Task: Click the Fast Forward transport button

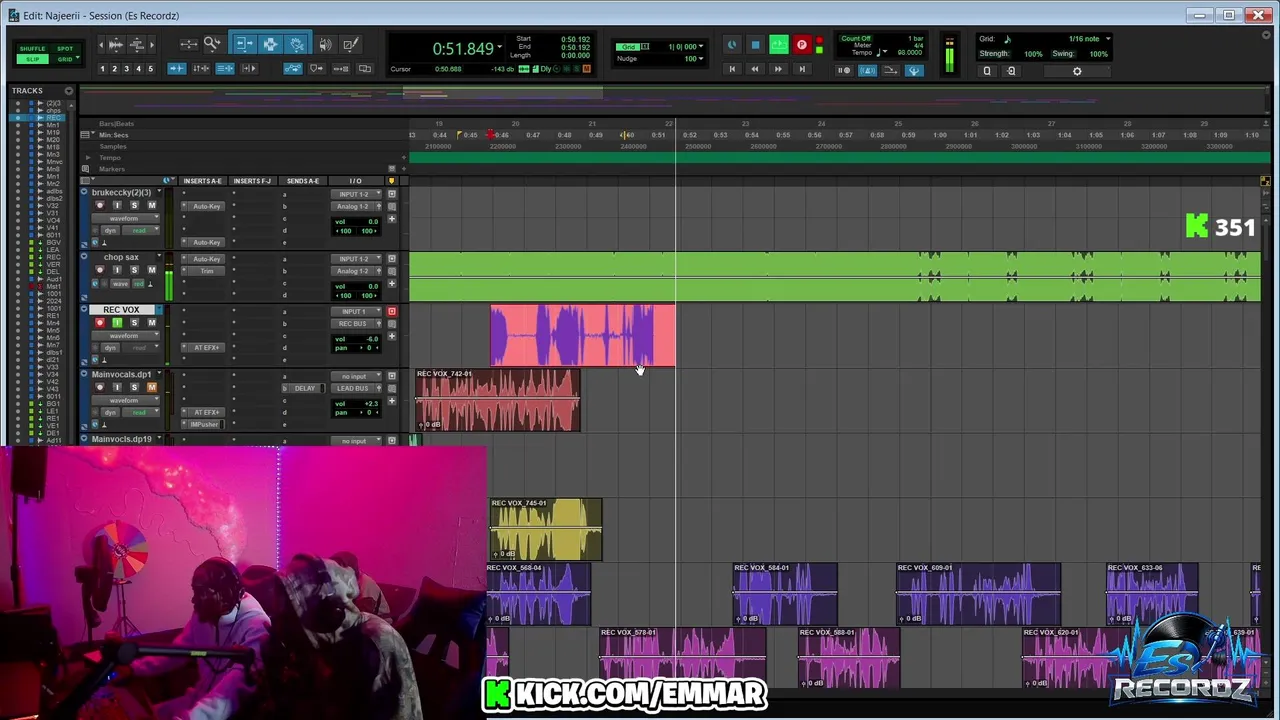Action: [778, 69]
